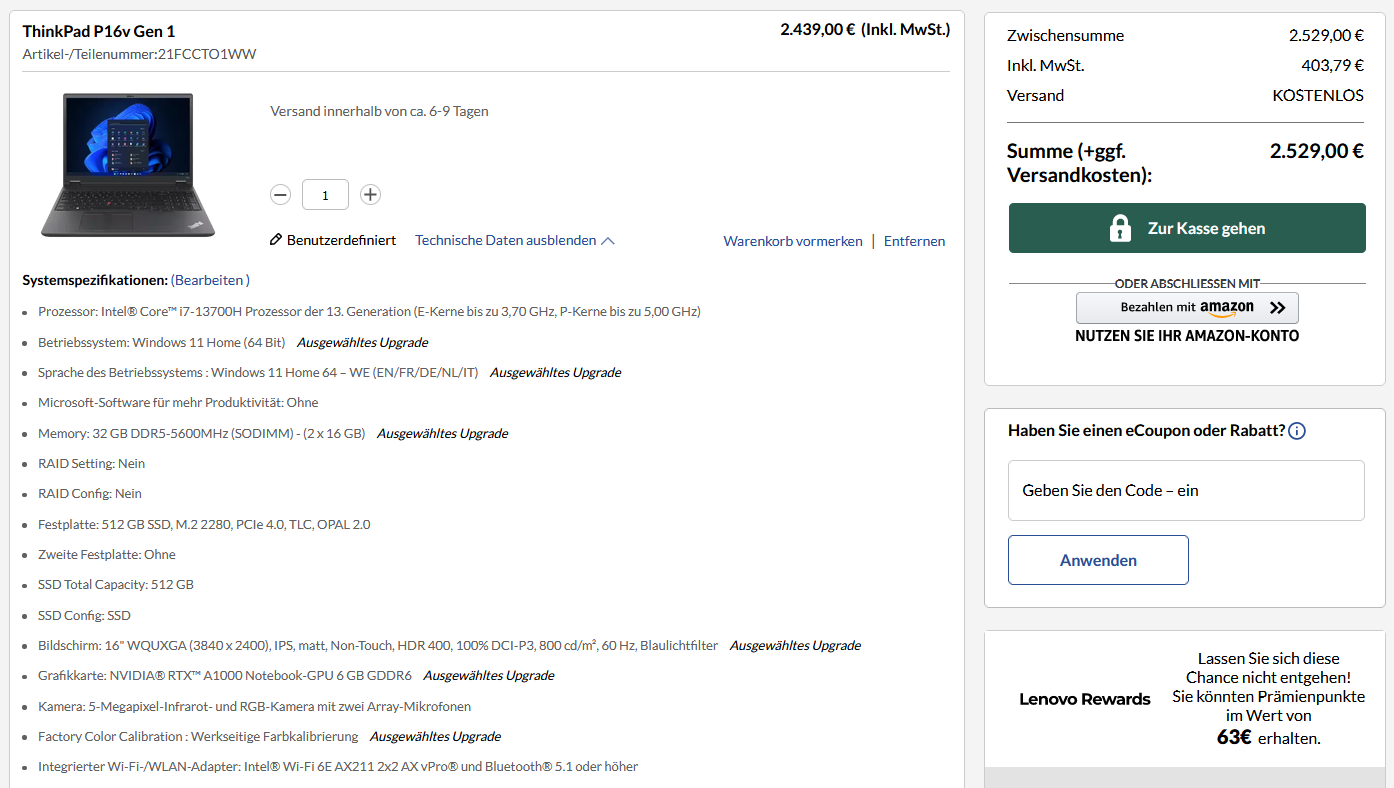The image size is (1394, 788).
Task: Click inside the quantity number field
Action: coord(325,194)
